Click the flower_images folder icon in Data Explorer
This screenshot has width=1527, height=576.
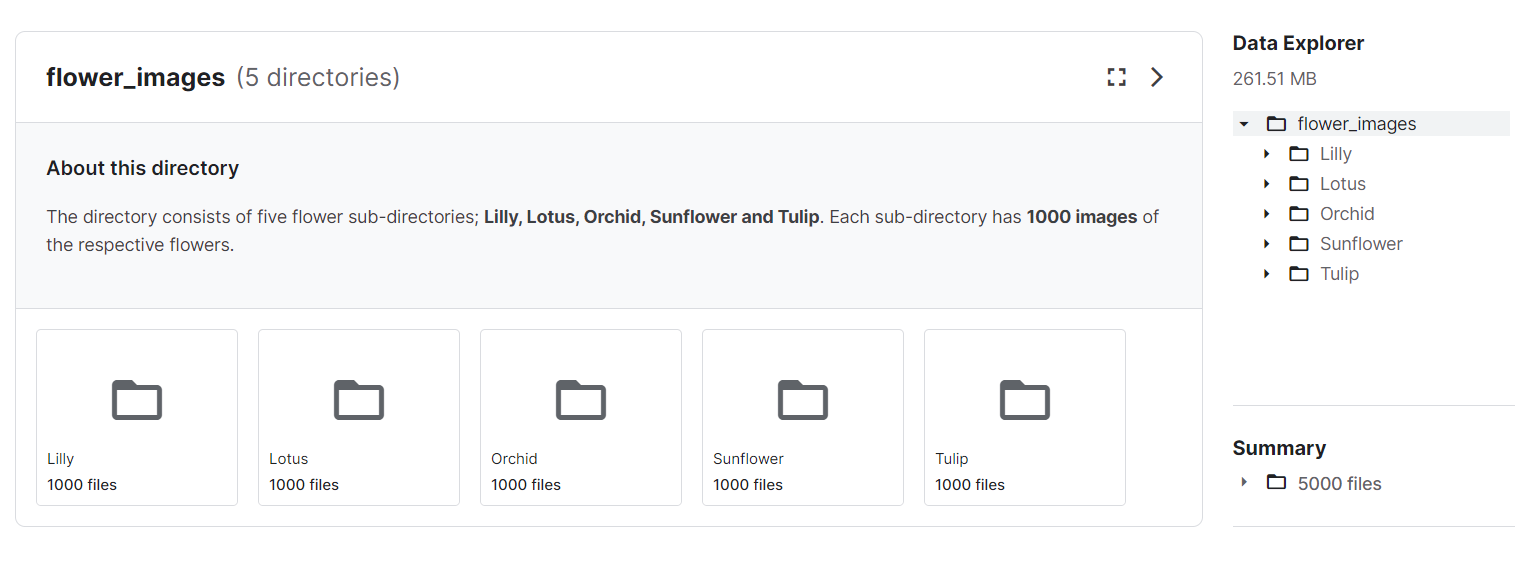tap(1276, 124)
